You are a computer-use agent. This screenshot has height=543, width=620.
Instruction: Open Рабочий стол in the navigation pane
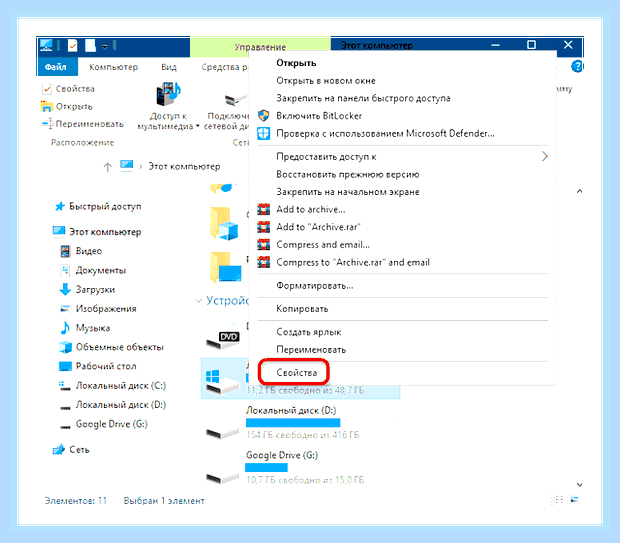point(98,366)
